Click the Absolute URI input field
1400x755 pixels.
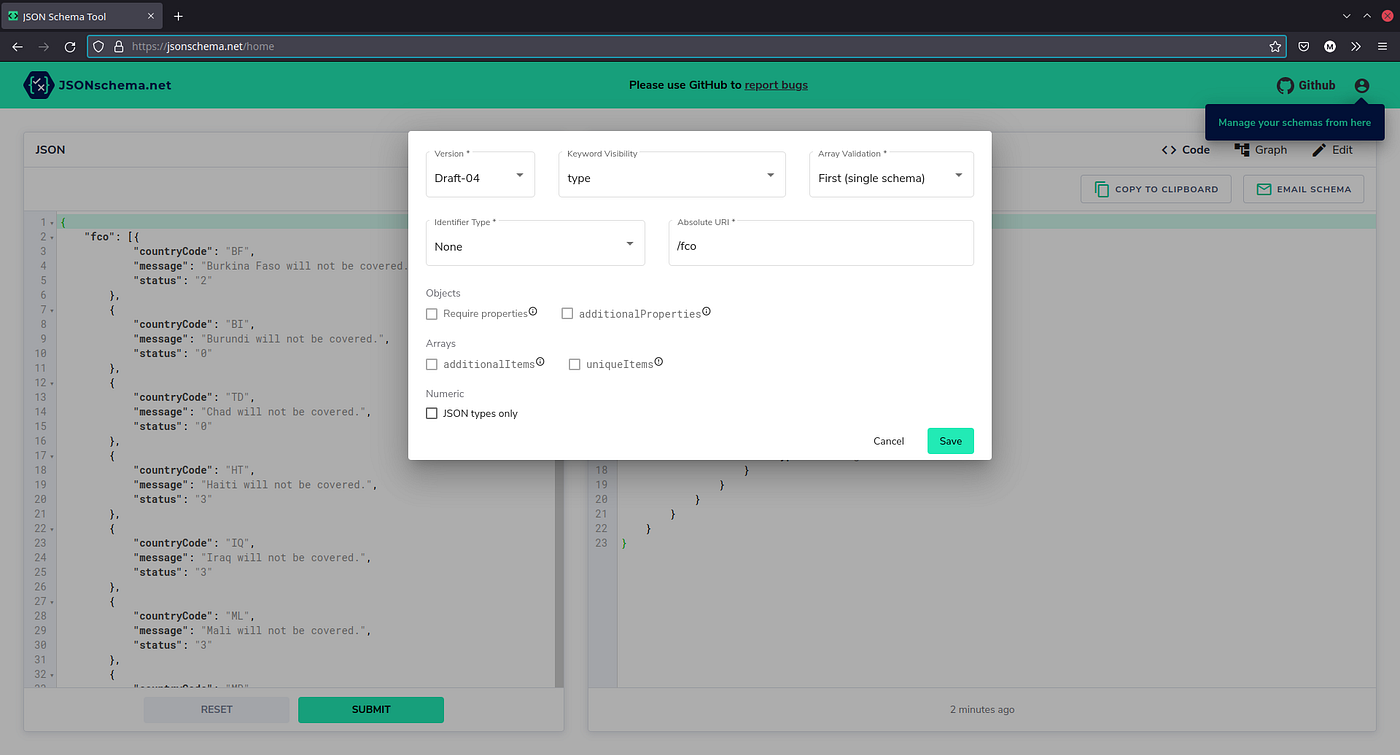[820, 243]
